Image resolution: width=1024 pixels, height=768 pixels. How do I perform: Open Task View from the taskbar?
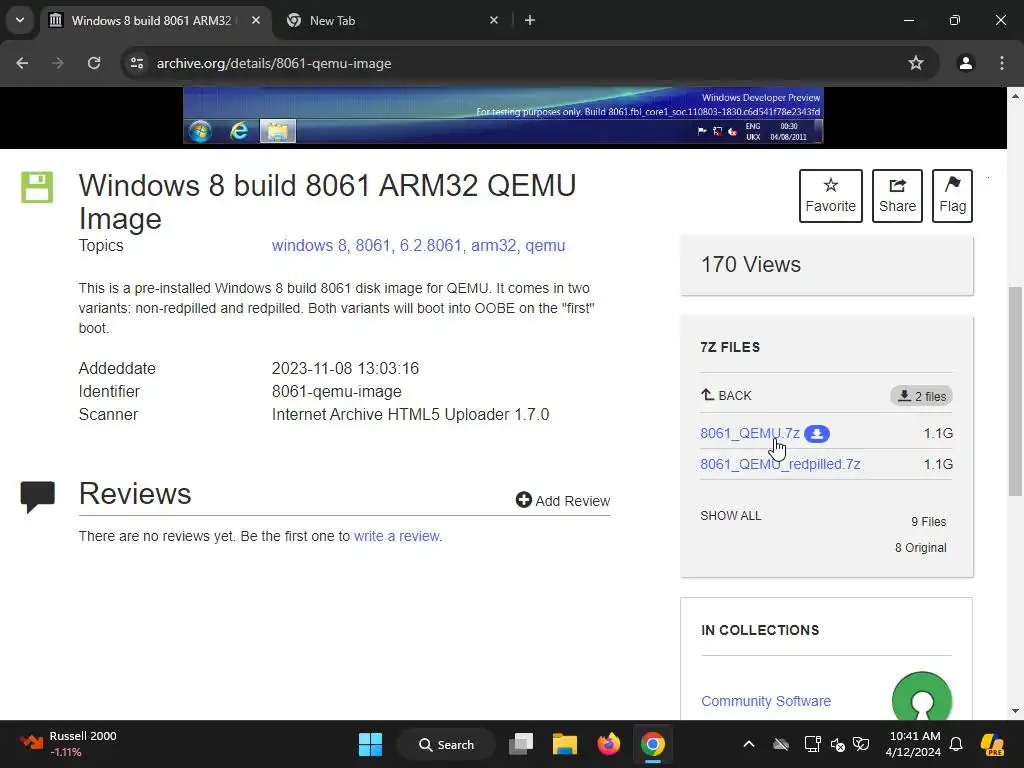(520, 744)
